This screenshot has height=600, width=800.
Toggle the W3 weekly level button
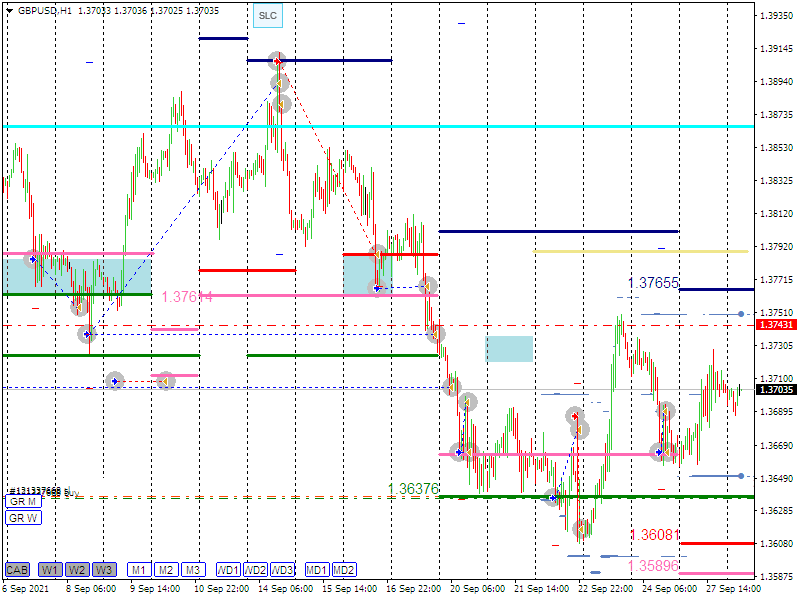(x=104, y=570)
